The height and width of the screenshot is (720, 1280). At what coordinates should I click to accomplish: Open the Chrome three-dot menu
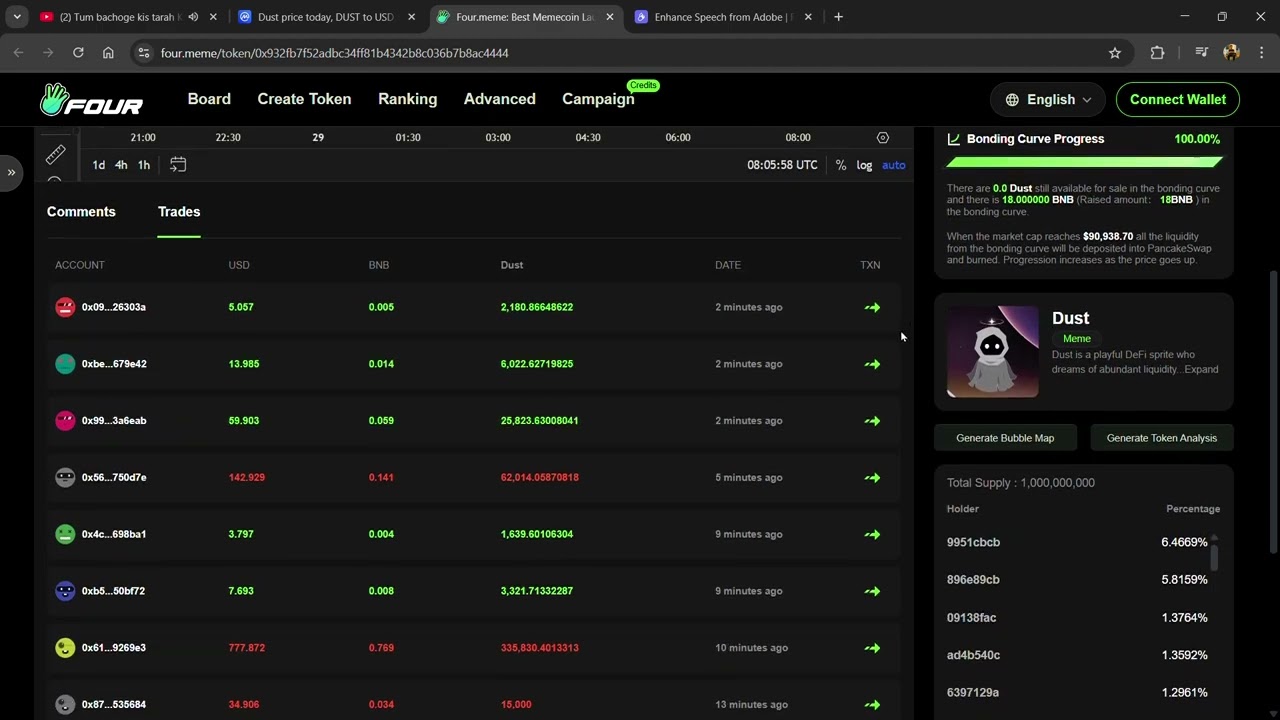(x=1262, y=53)
